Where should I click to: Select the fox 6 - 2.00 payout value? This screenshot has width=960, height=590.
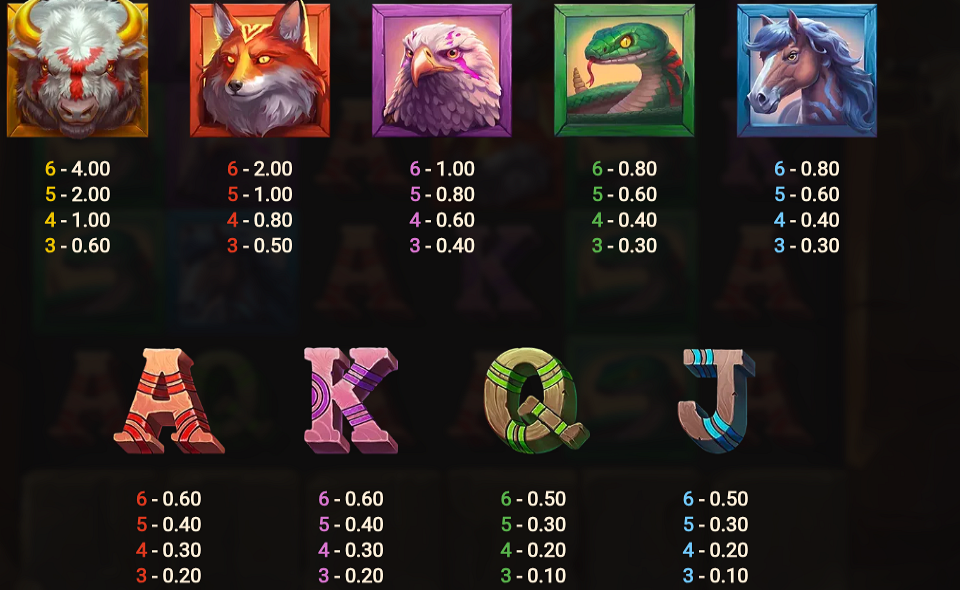[260, 169]
